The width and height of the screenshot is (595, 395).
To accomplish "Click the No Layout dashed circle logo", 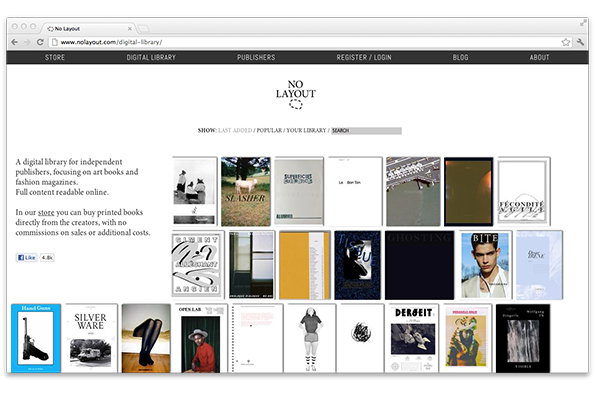I will pos(296,104).
